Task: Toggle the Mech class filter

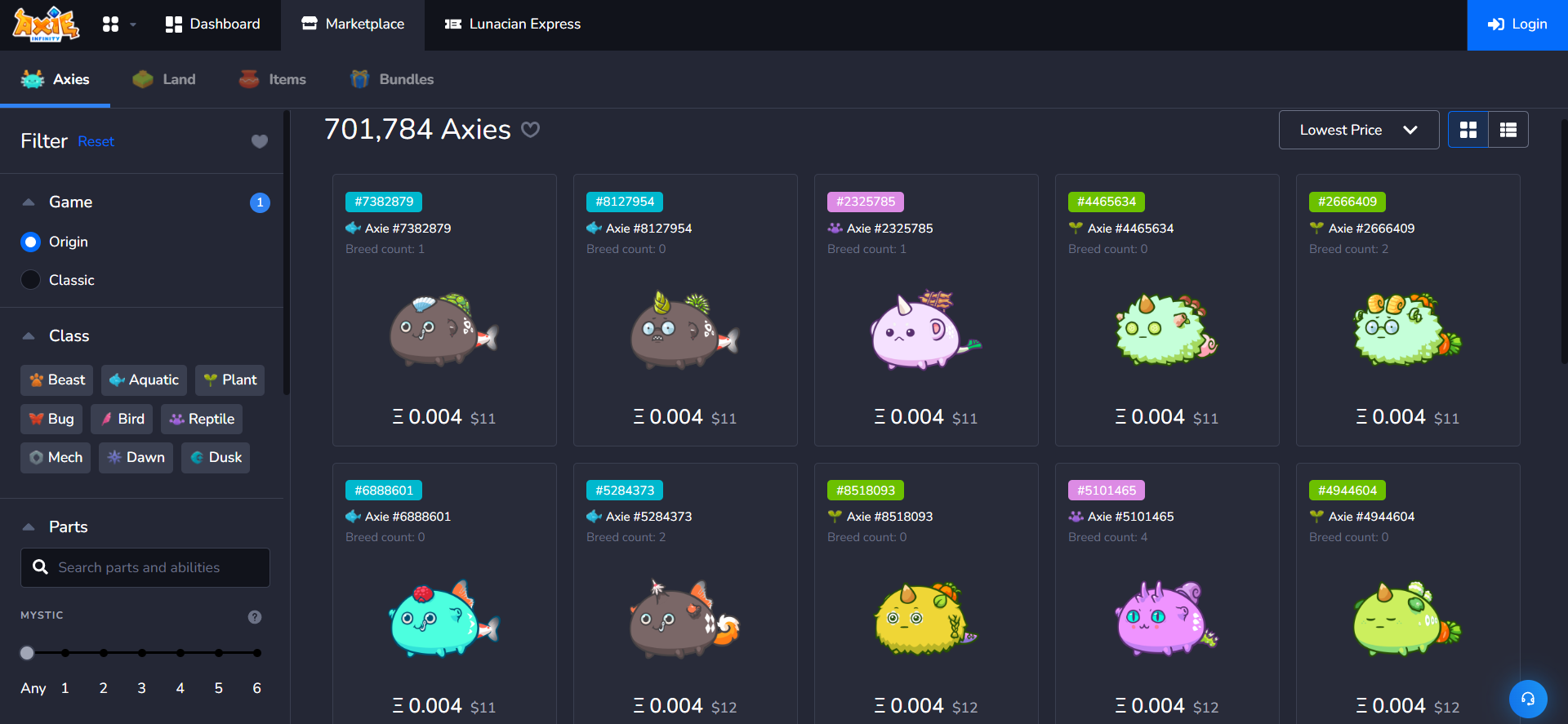Action: point(56,457)
